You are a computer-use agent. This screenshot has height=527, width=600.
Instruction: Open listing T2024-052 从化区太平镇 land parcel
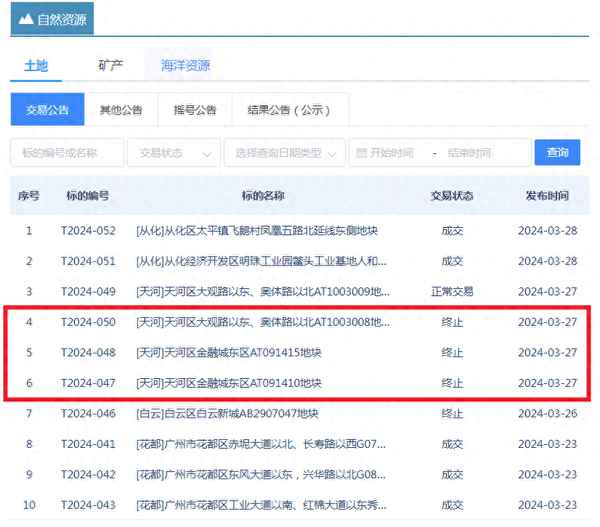pos(256,231)
